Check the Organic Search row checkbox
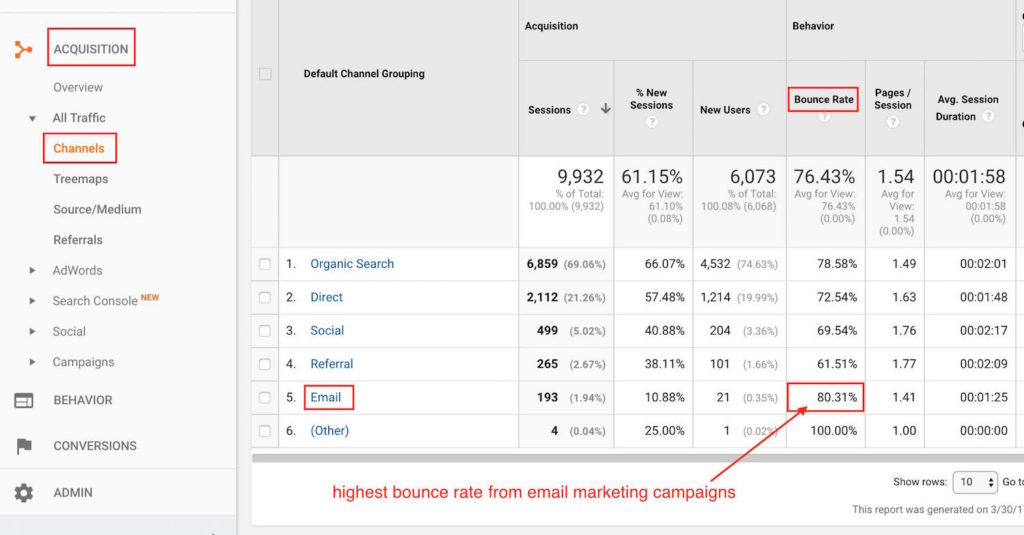Screen dimensions: 1024x535 coord(264,264)
